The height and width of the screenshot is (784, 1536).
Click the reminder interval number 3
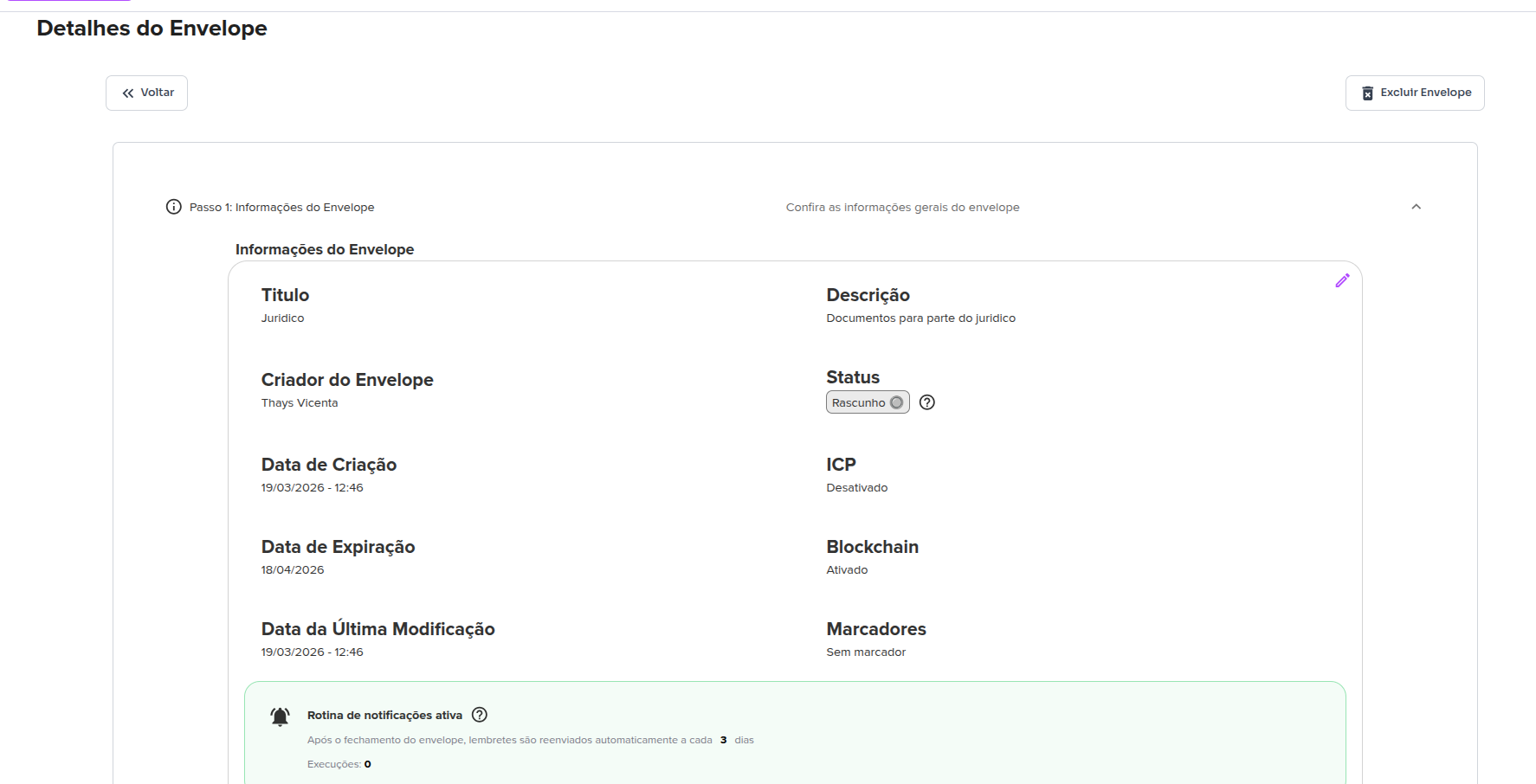coord(723,740)
